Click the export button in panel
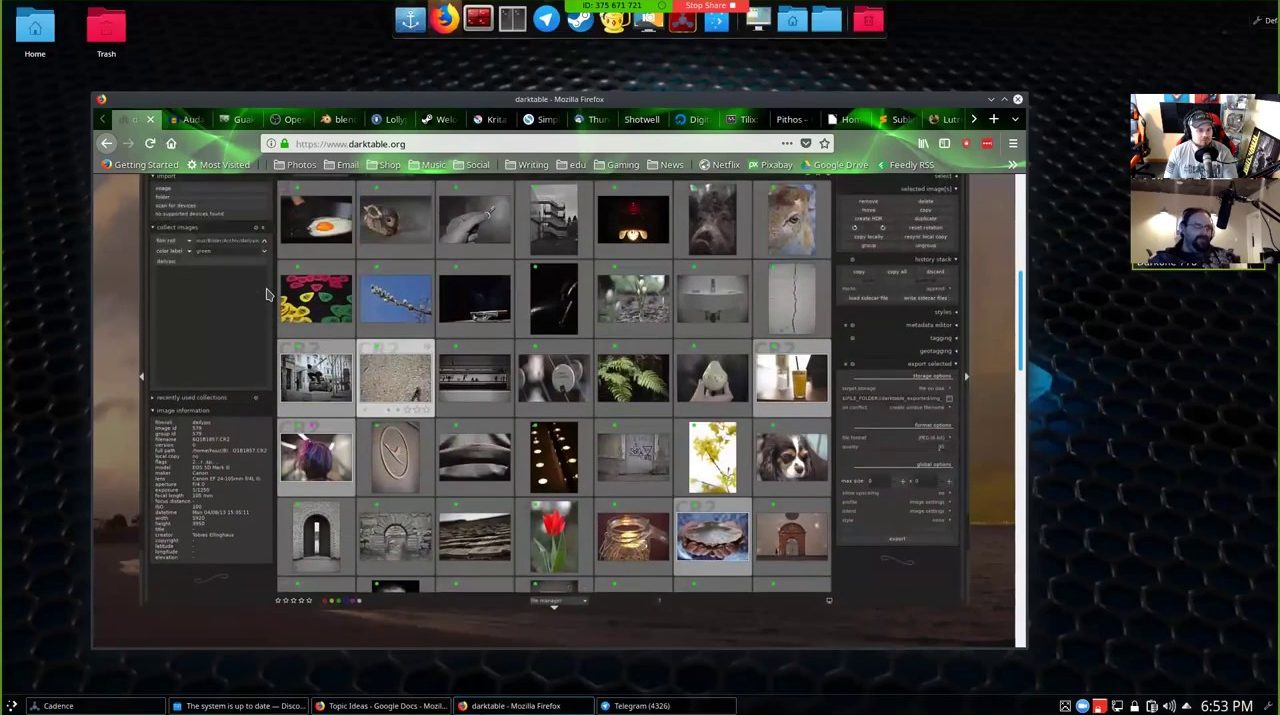 [x=897, y=539]
